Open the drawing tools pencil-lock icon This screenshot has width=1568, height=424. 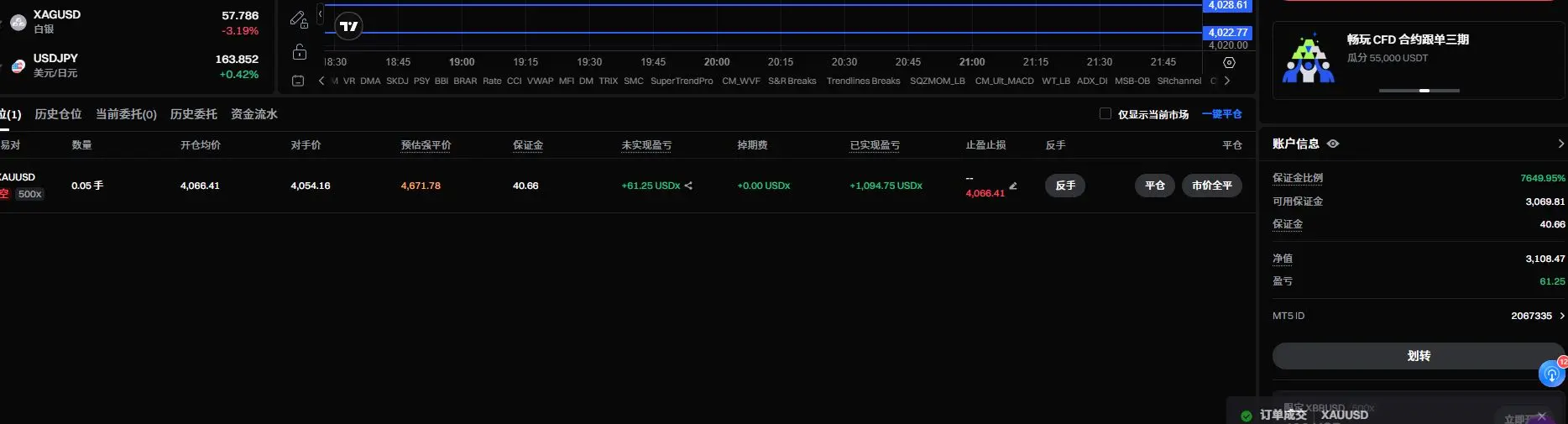(299, 19)
